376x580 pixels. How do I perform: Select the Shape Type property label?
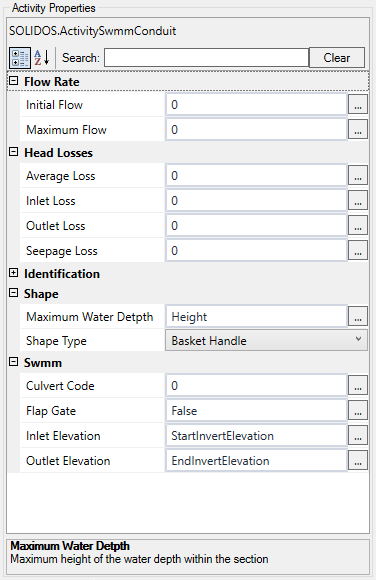pos(56,341)
